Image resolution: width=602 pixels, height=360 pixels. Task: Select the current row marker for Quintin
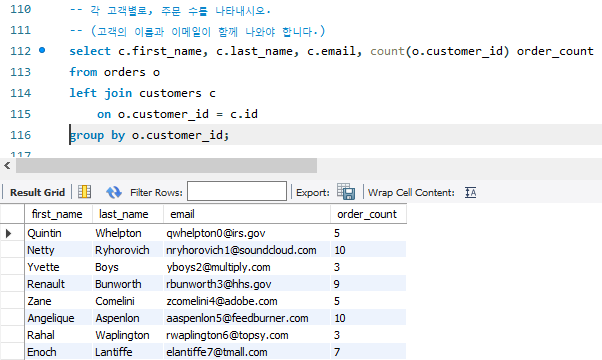(x=8, y=233)
